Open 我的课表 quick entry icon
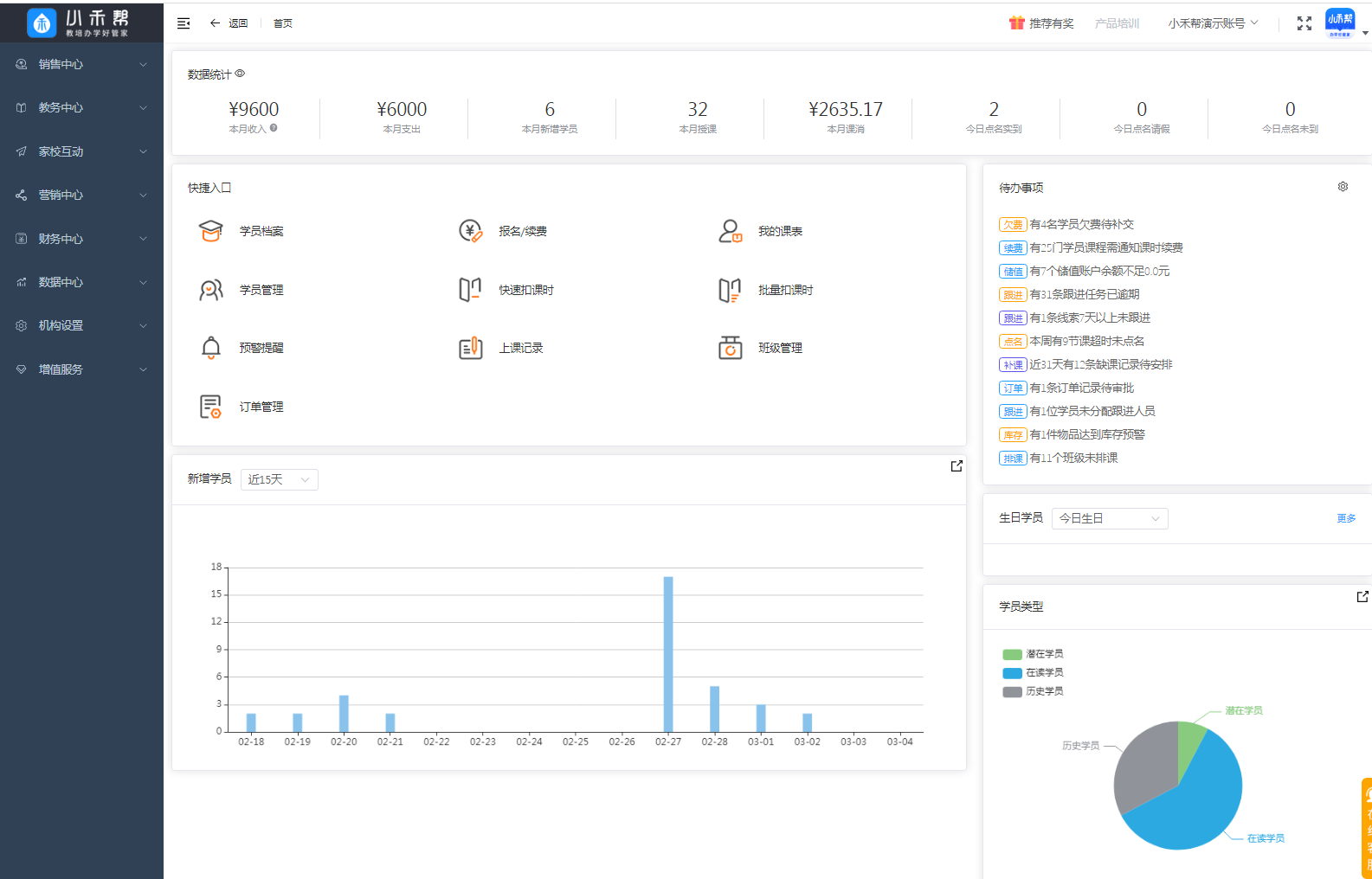The height and width of the screenshot is (879, 1372). click(730, 231)
